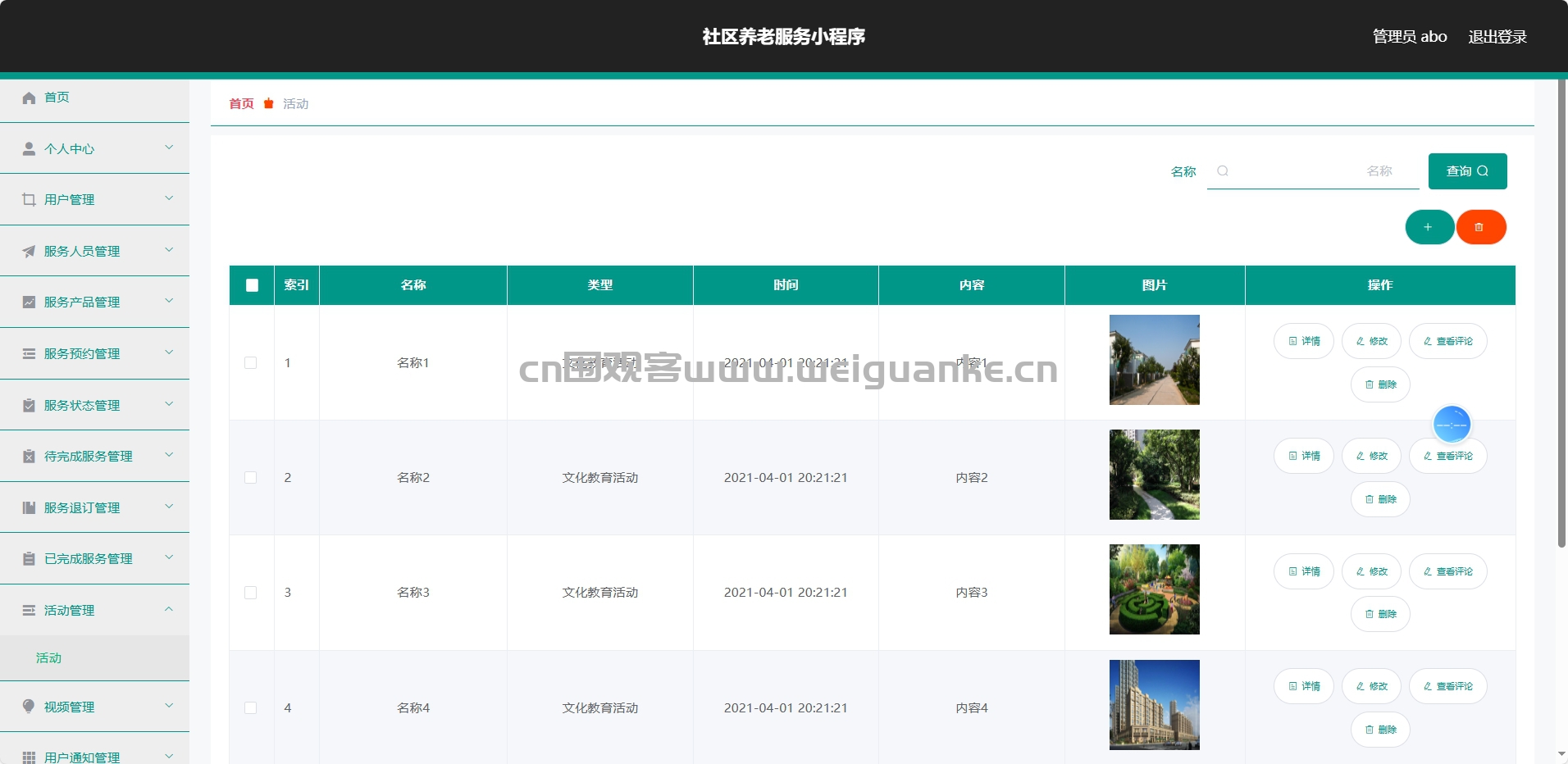Open the 服务退订管理 menu label
The width and height of the screenshot is (1568, 764).
[82, 507]
